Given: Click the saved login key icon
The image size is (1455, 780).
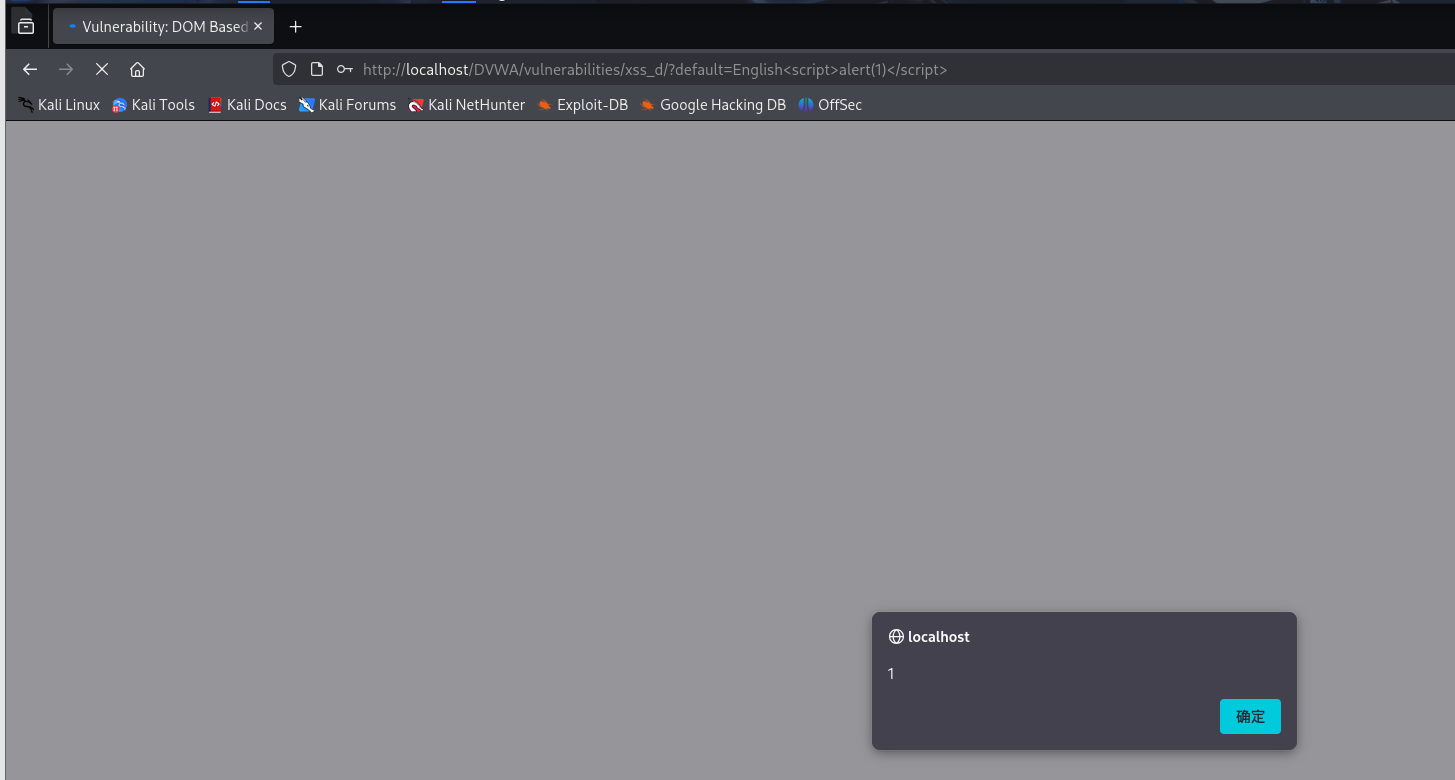Looking at the screenshot, I should click(345, 69).
